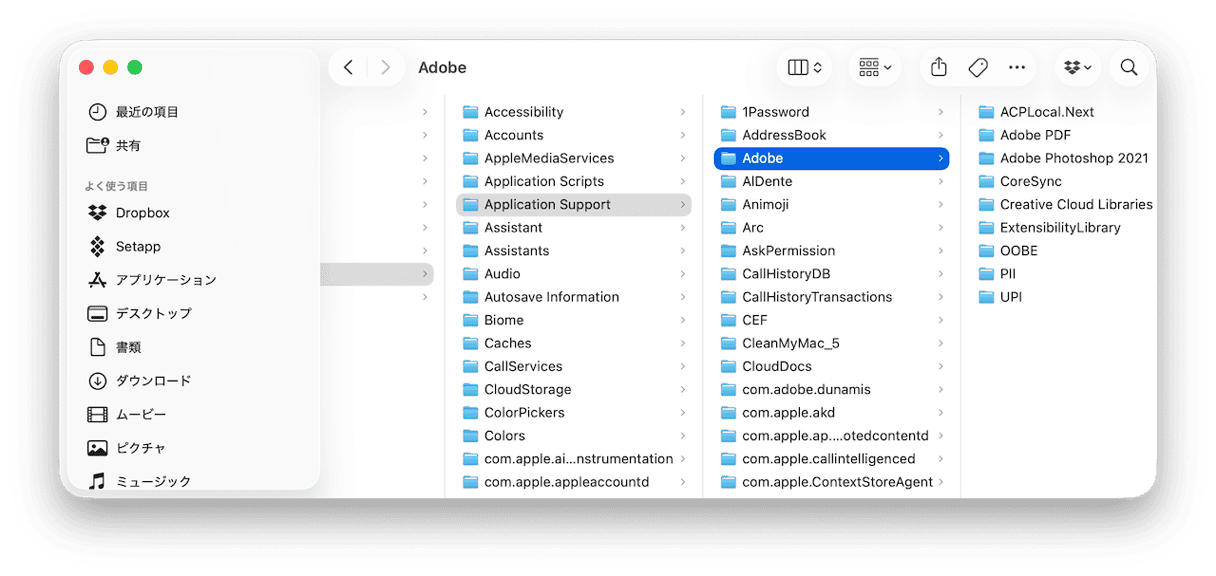This screenshot has width=1216, height=576.
Task: Open the More actions ellipsis icon
Action: point(1017,67)
